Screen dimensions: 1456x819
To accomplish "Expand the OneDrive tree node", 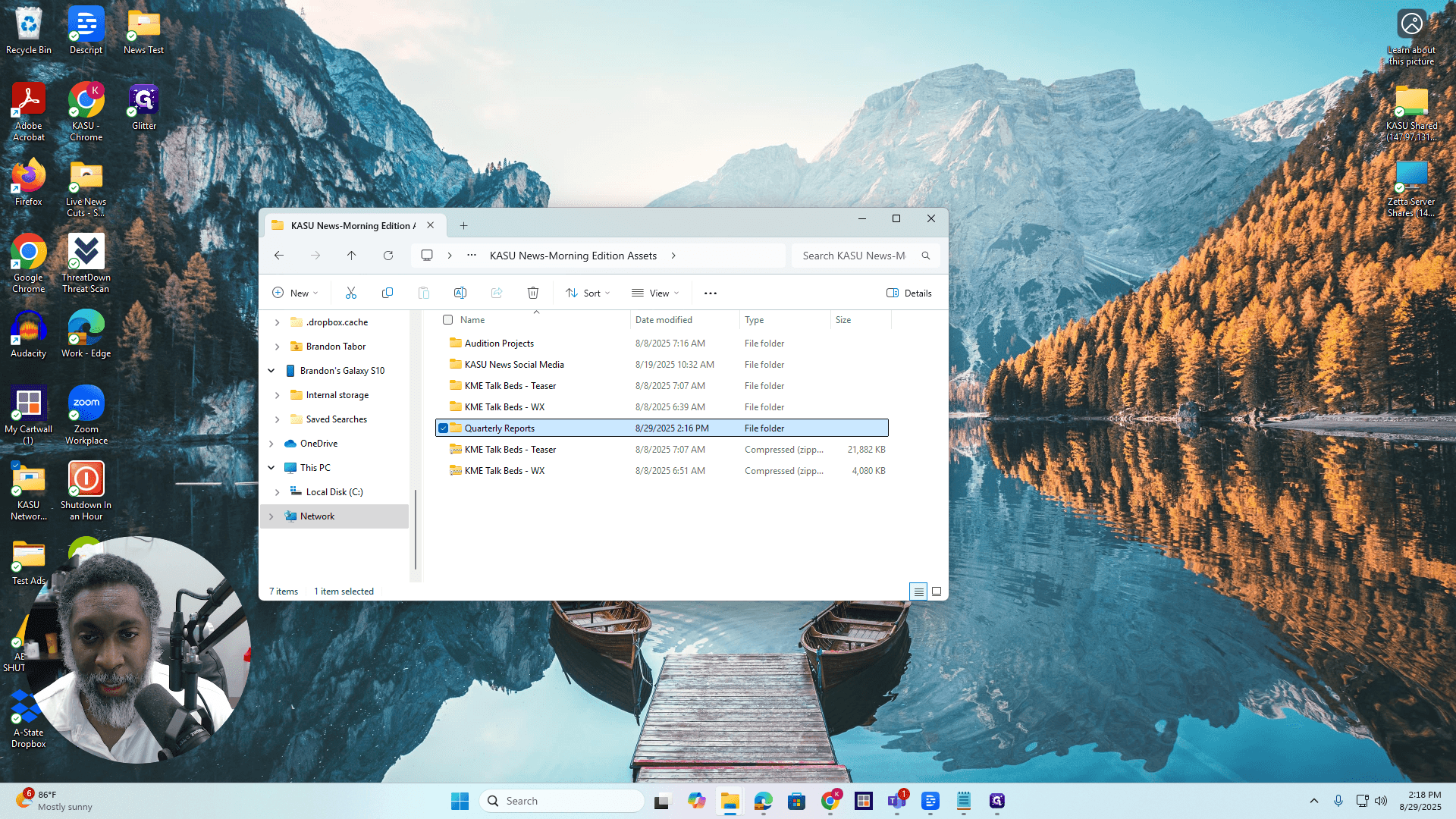I will 271,444.
